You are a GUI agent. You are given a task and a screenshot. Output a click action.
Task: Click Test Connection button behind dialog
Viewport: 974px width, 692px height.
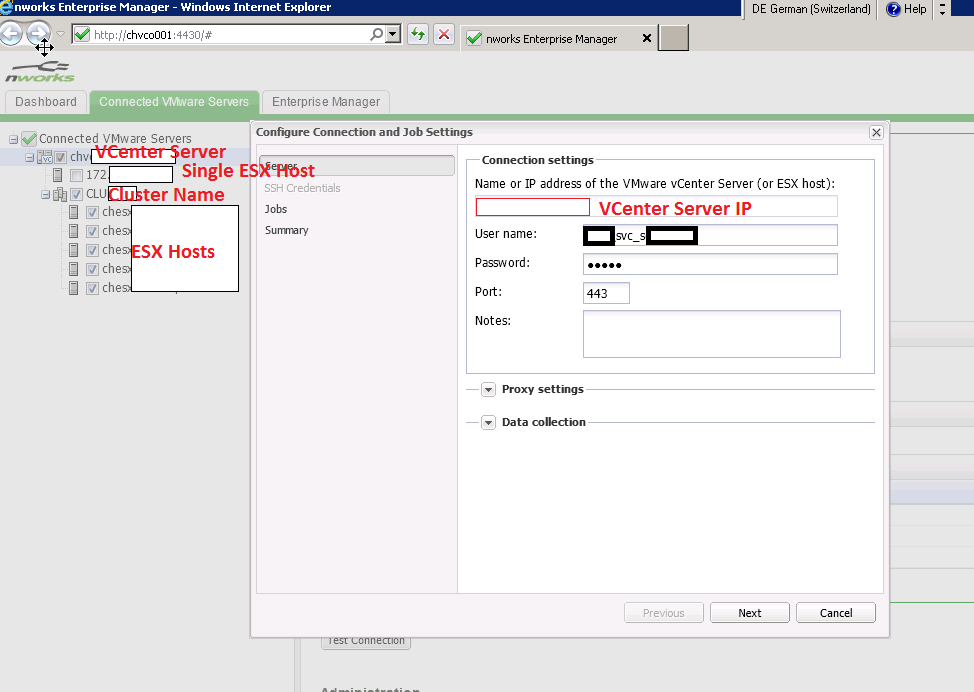(x=366, y=642)
